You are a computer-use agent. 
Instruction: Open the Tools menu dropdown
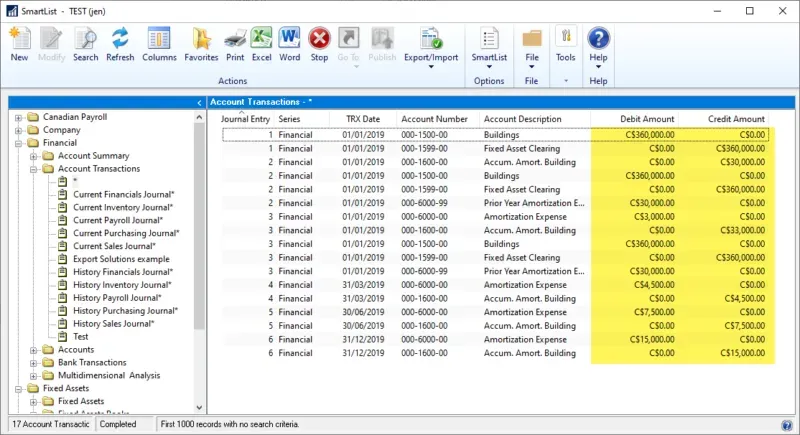[x=566, y=47]
